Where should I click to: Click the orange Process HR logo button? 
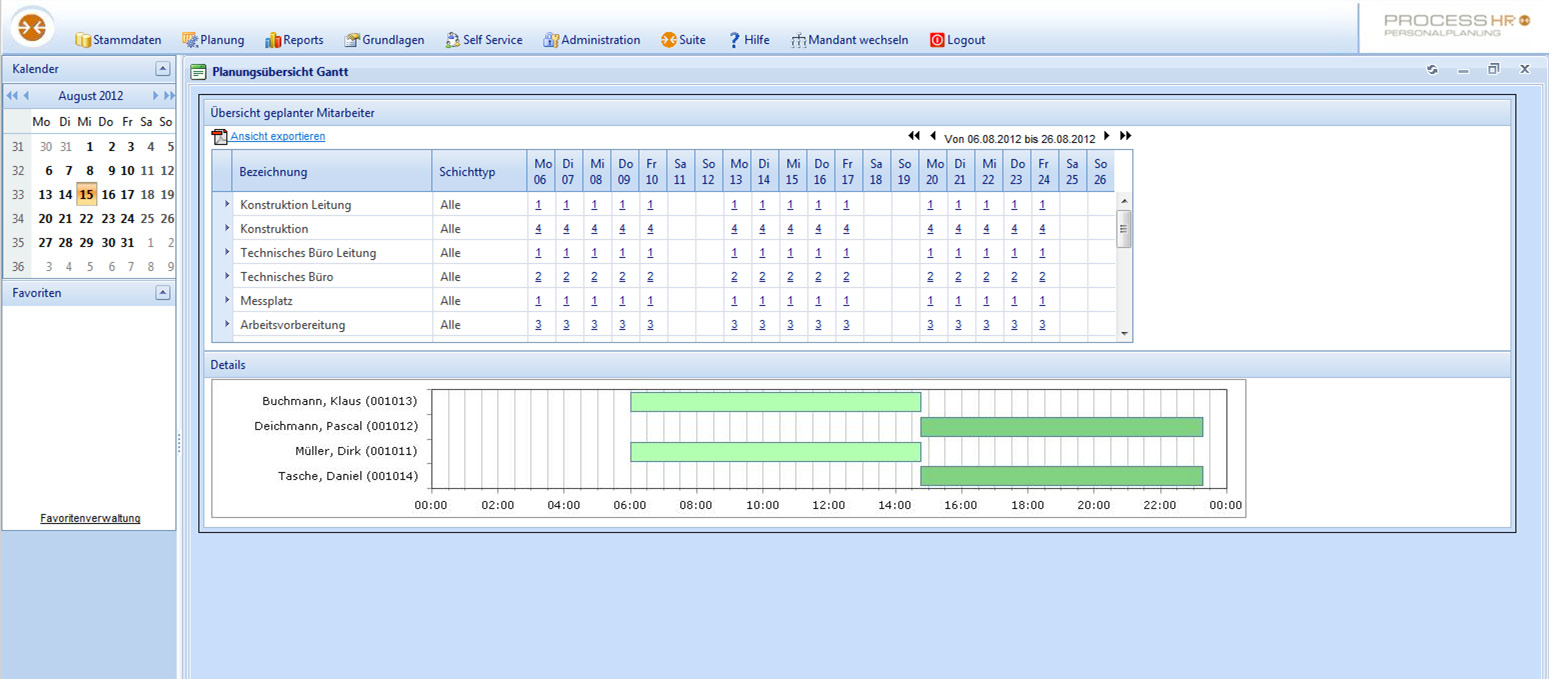(x=32, y=29)
